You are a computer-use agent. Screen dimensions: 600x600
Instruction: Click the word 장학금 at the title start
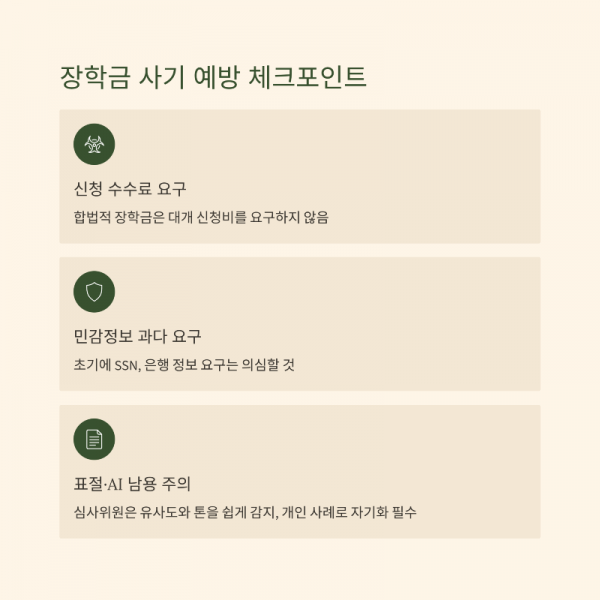pyautogui.click(x=95, y=77)
